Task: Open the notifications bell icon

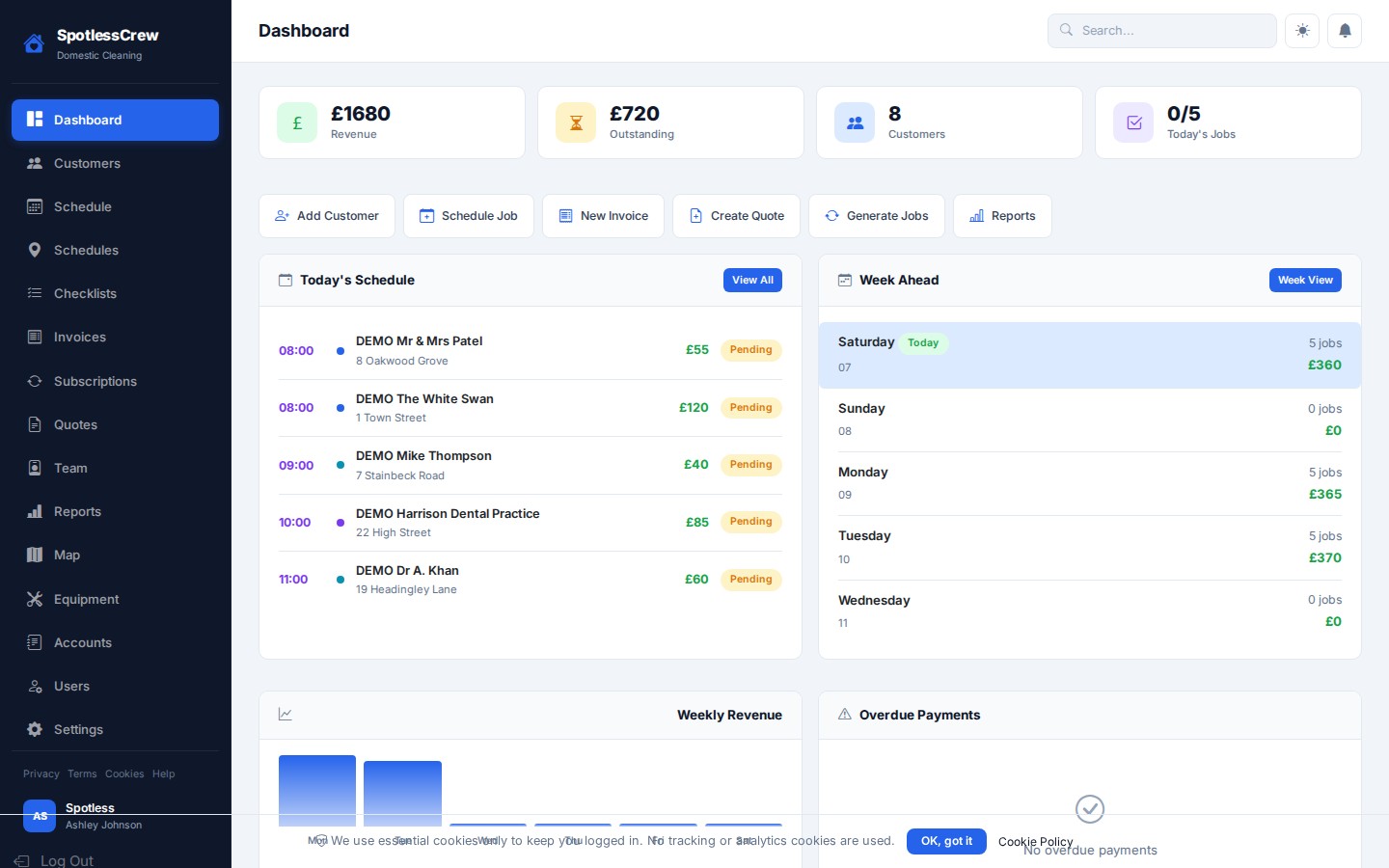Action: coord(1345,30)
